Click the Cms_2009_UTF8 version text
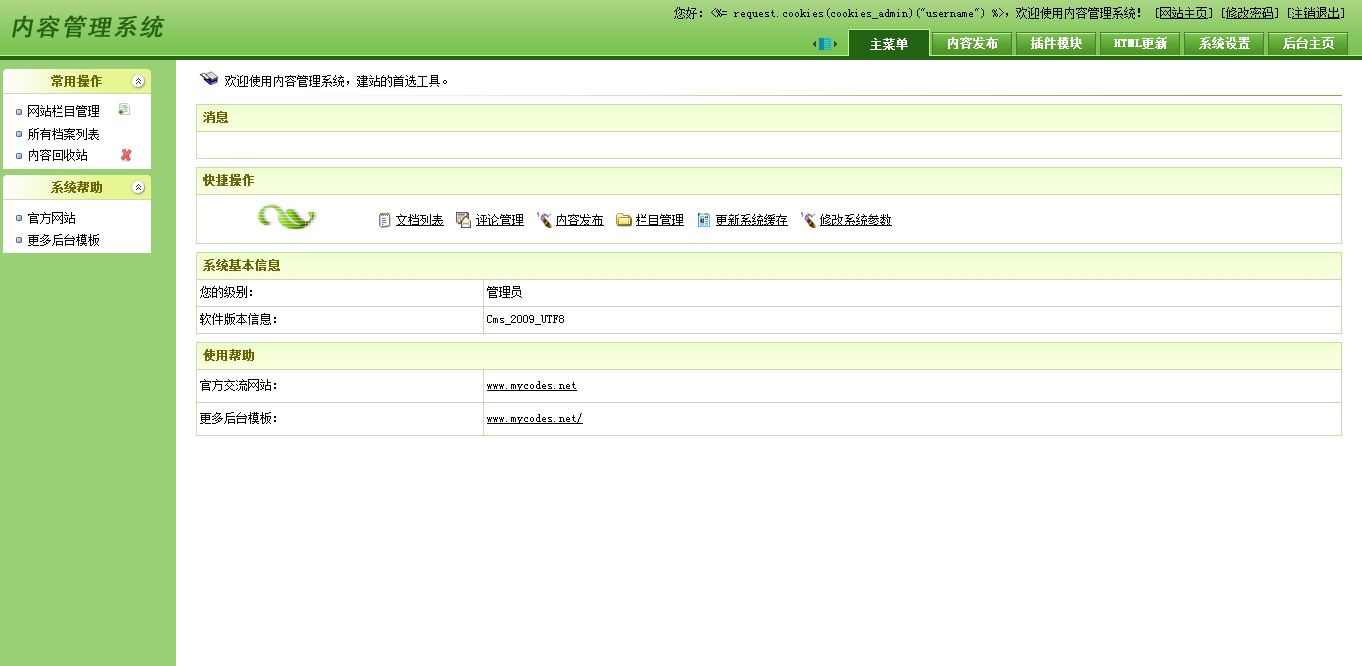 tap(526, 320)
